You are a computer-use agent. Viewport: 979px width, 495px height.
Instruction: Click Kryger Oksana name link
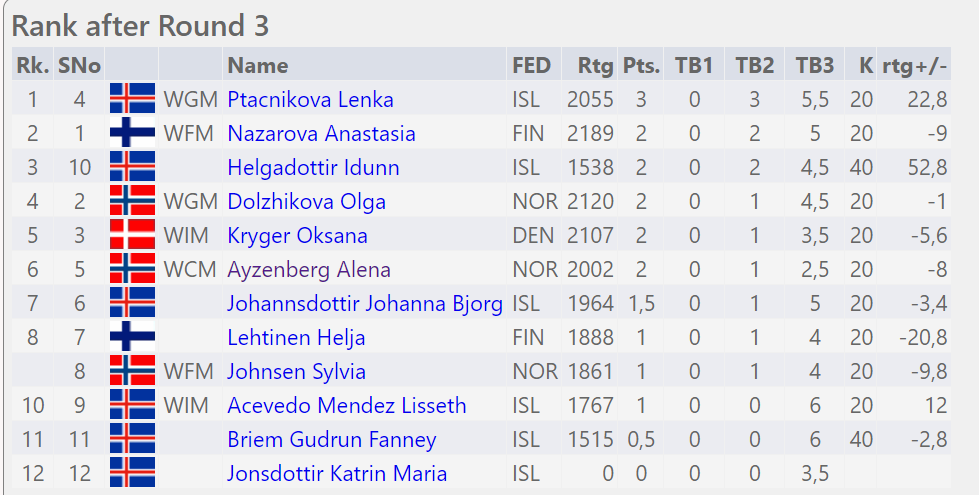(x=297, y=235)
